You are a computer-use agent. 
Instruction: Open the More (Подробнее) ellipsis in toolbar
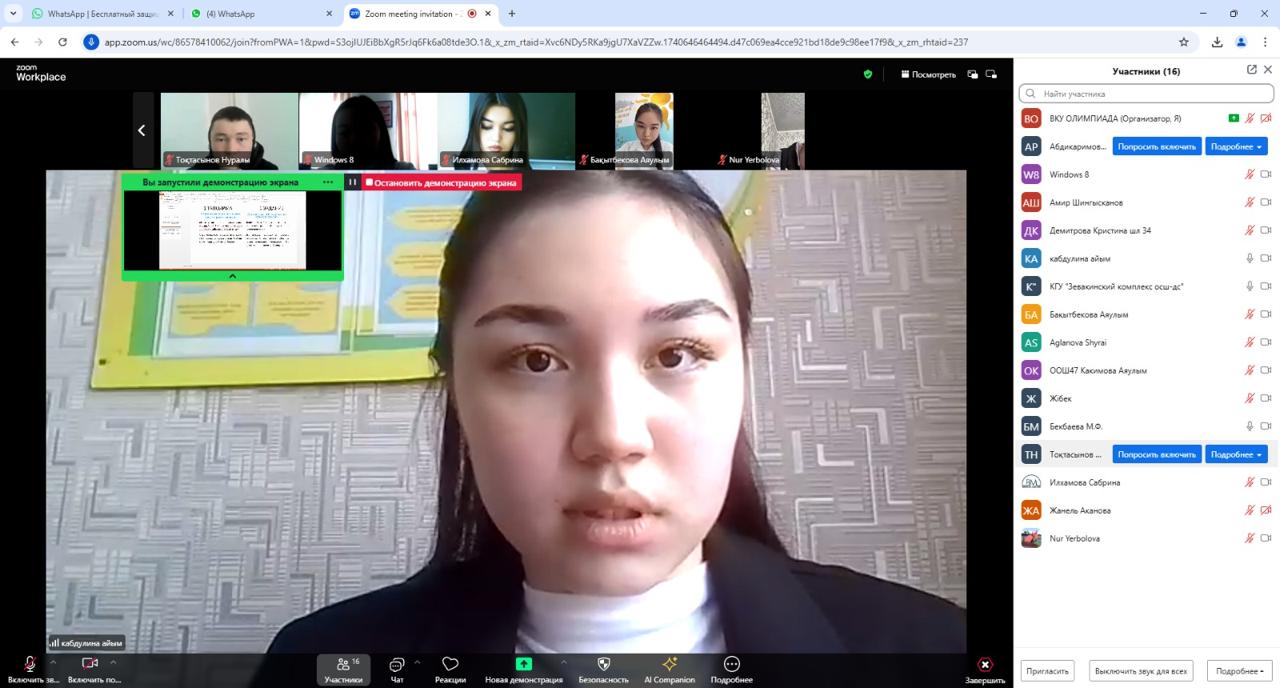pos(731,665)
